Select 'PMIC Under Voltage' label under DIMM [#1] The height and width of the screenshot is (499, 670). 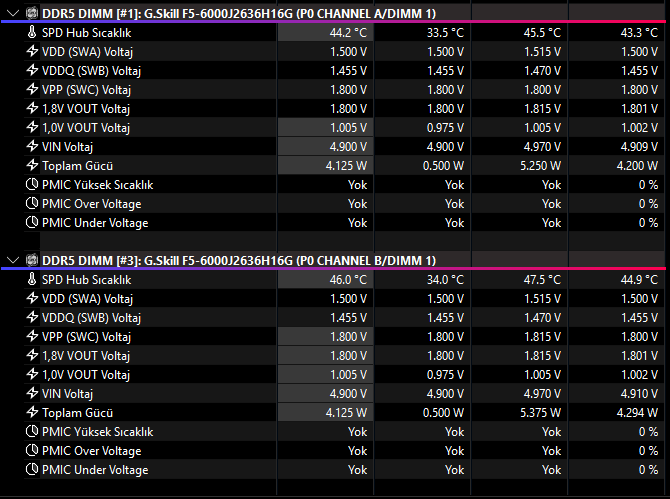(95, 223)
